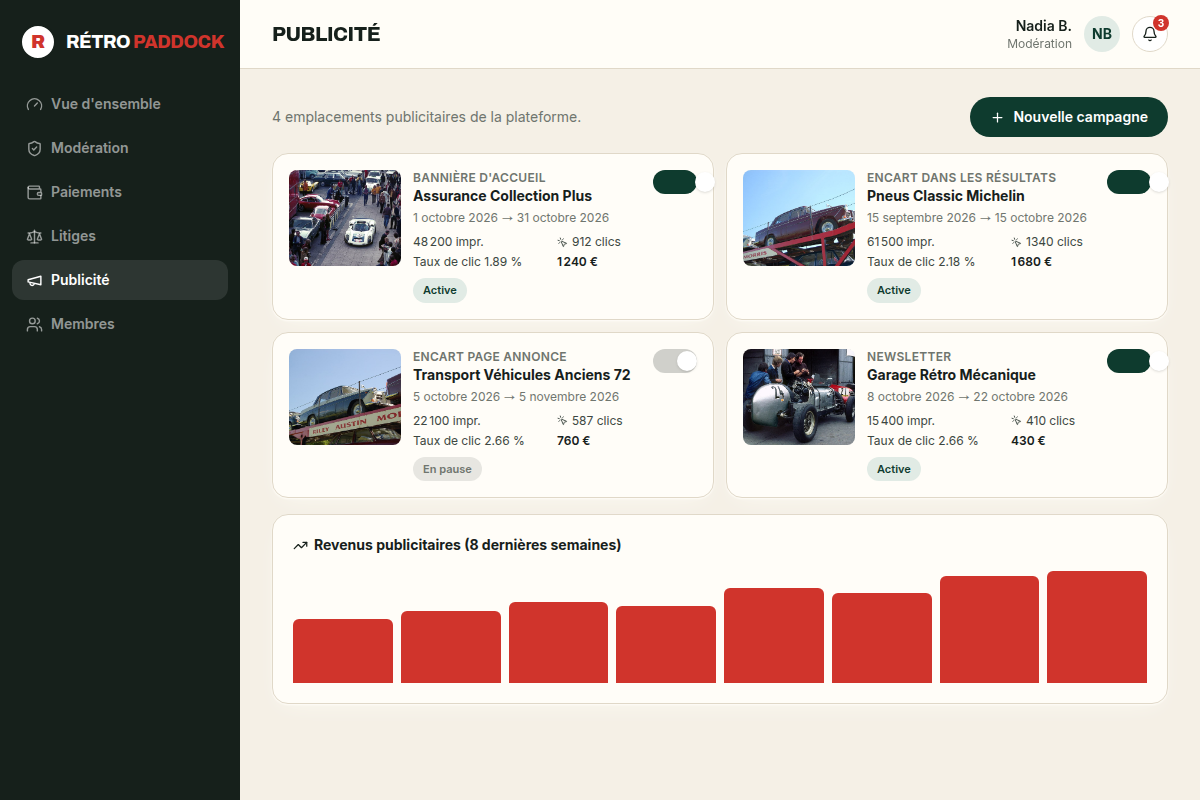Enable the Transport Véhicules Anciens 72 toggle
The width and height of the screenshot is (1200, 800).
[675, 361]
